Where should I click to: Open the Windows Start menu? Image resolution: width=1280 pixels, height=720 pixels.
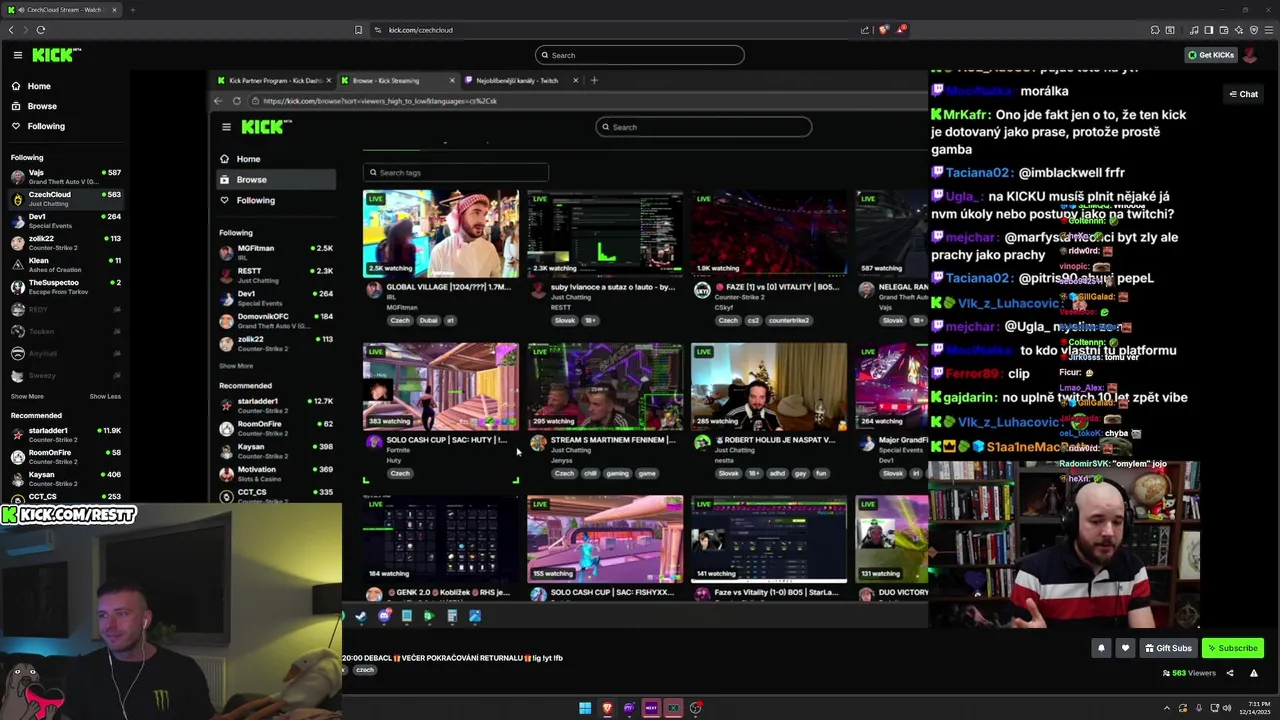pyautogui.click(x=585, y=708)
